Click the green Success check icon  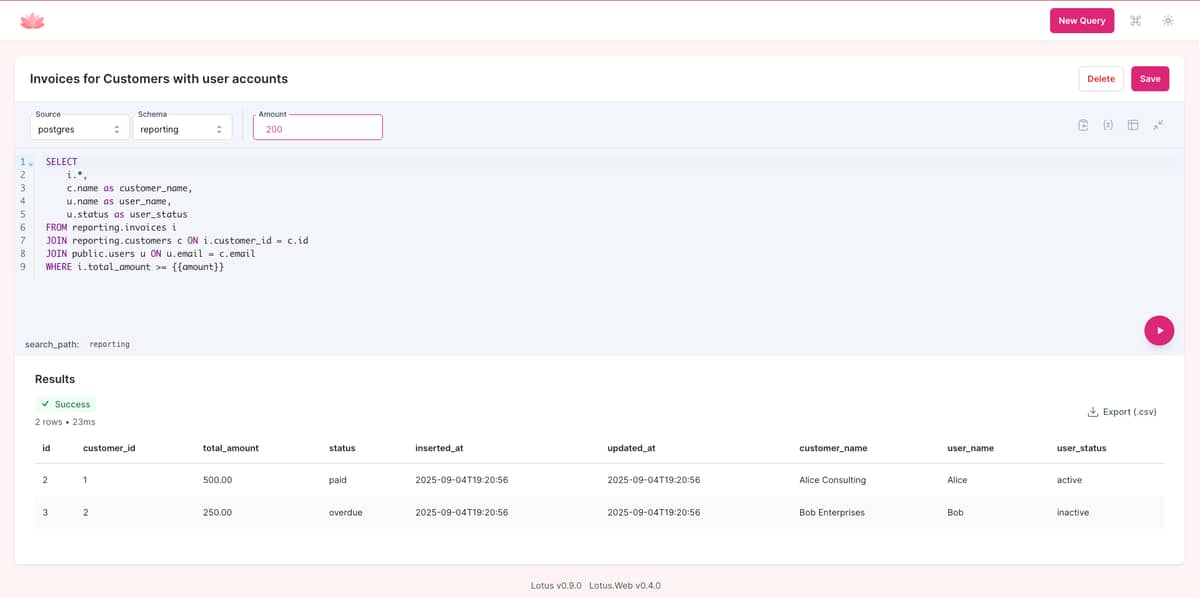coord(46,404)
